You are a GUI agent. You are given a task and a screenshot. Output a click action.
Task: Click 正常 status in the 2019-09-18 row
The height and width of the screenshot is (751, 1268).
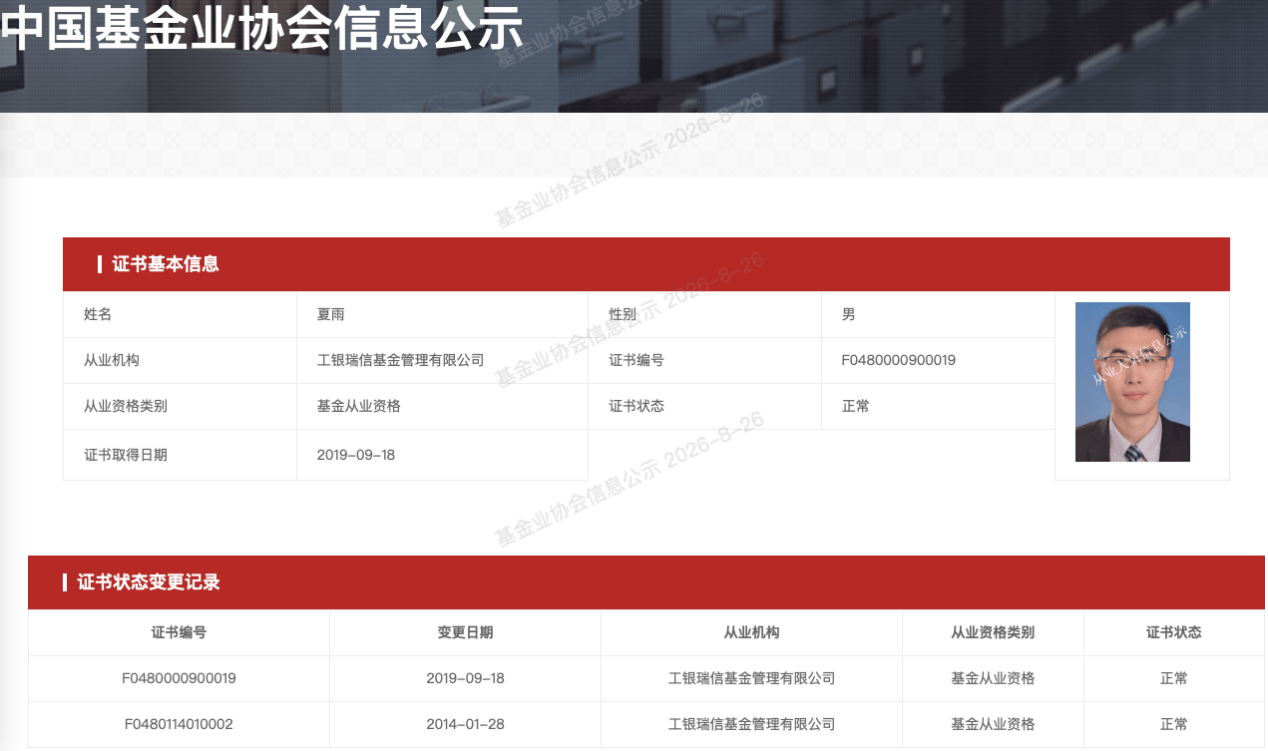pyautogui.click(x=1174, y=678)
